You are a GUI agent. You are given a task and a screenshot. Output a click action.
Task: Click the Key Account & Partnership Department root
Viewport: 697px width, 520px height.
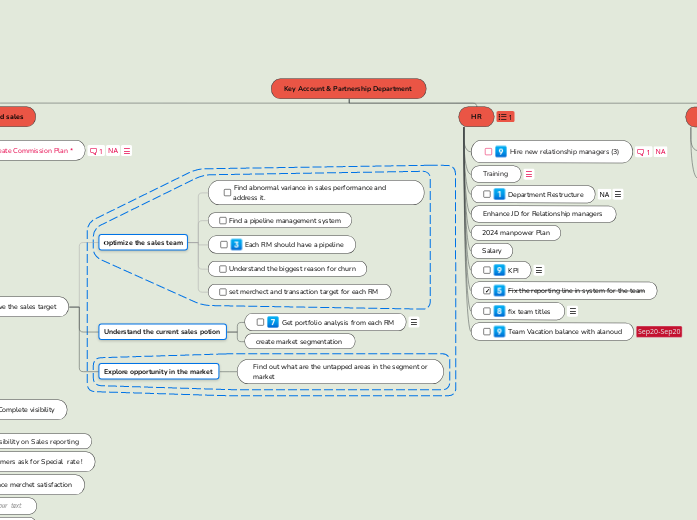[x=348, y=89]
